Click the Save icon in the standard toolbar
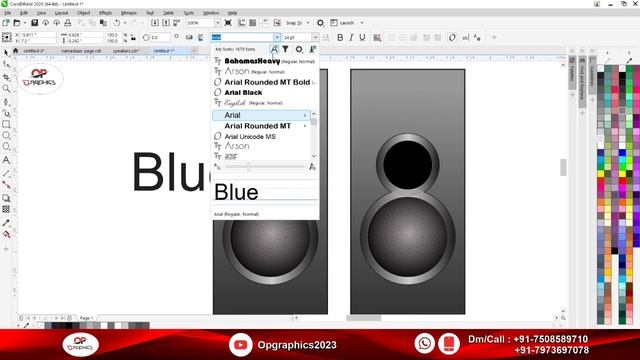 tap(35, 23)
